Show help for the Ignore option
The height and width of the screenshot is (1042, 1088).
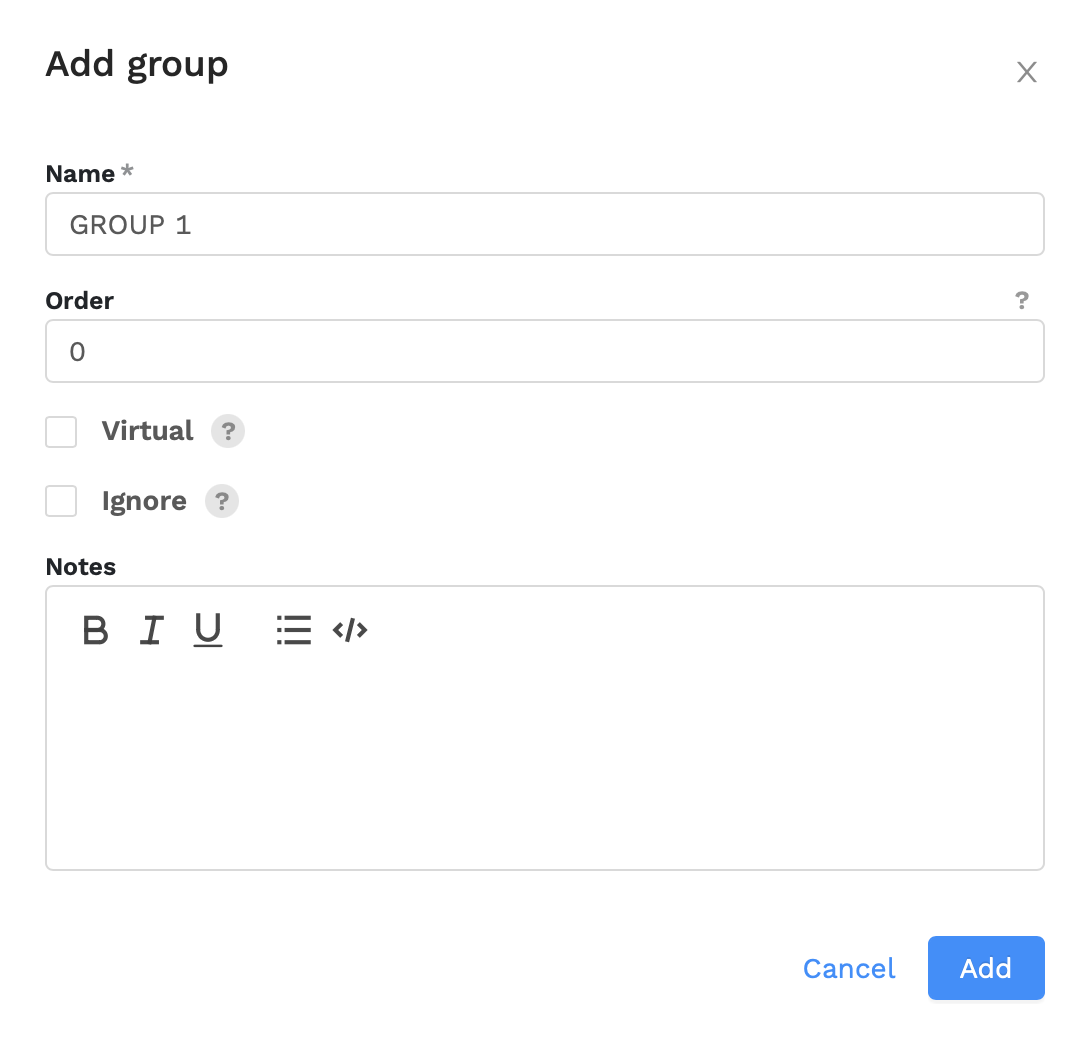(x=222, y=501)
